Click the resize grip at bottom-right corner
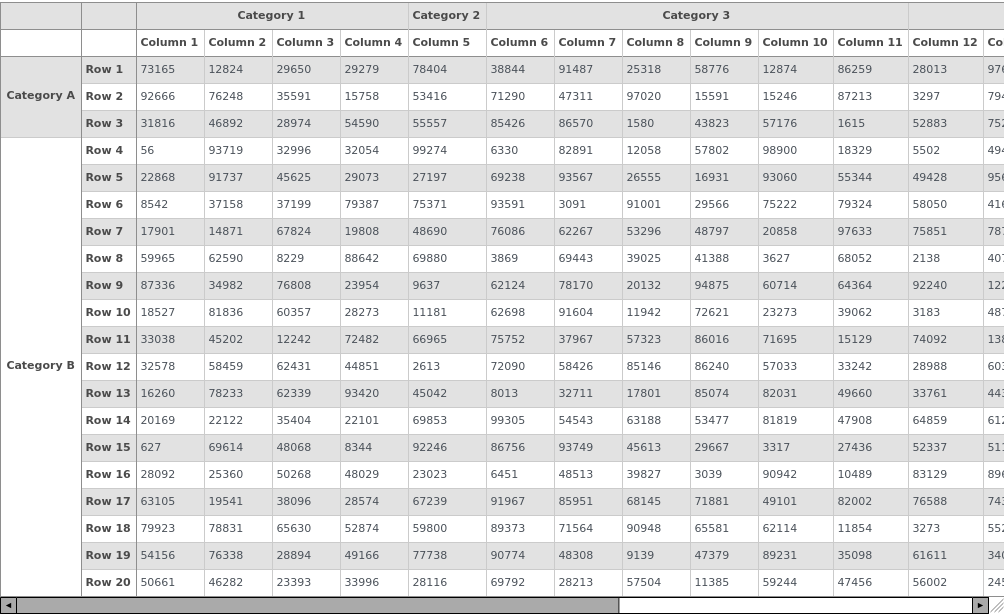This screenshot has height=614, width=1004. point(996,605)
